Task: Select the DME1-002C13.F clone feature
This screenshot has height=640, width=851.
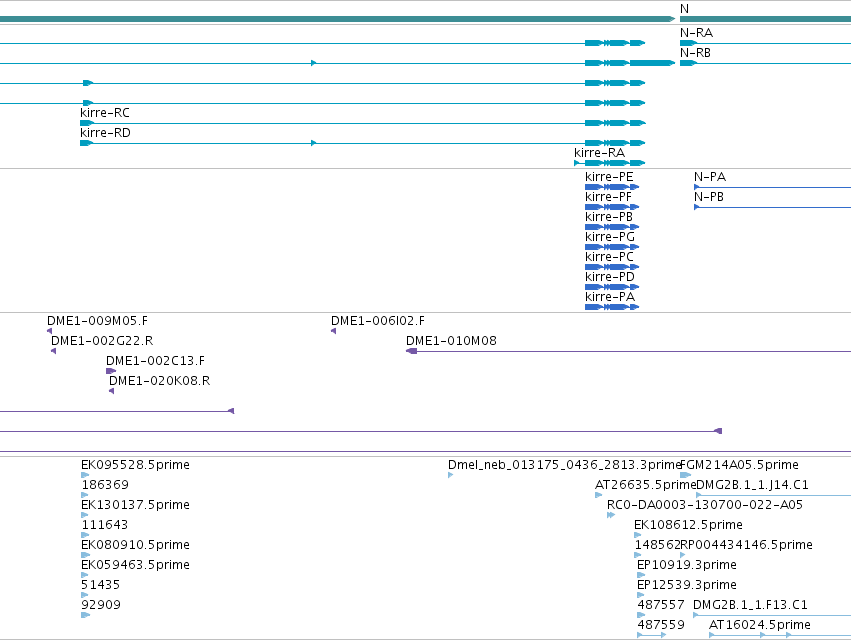Action: [111, 371]
